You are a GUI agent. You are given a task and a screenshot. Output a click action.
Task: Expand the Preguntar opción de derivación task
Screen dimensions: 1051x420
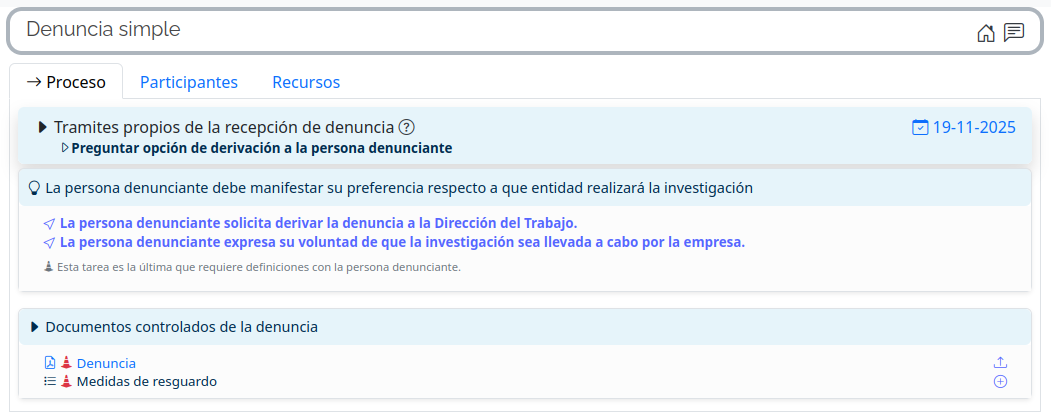click(66, 148)
